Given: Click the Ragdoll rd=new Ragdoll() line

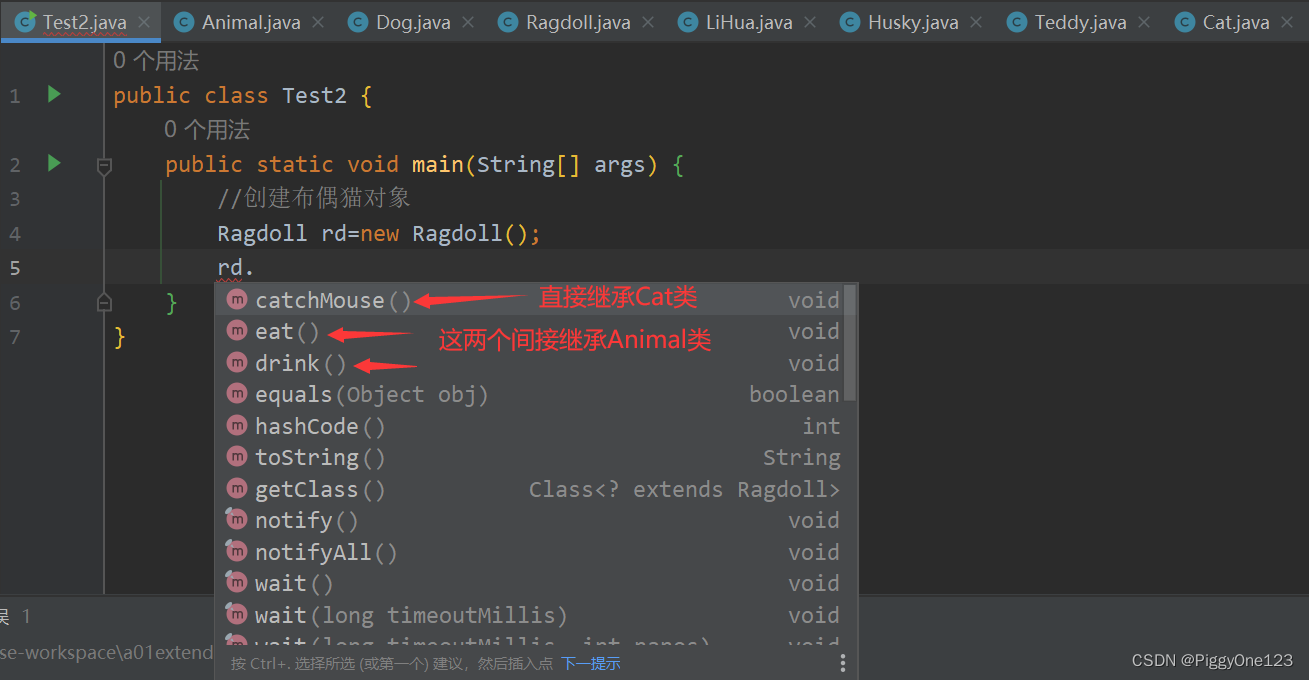Looking at the screenshot, I should click(x=379, y=234).
